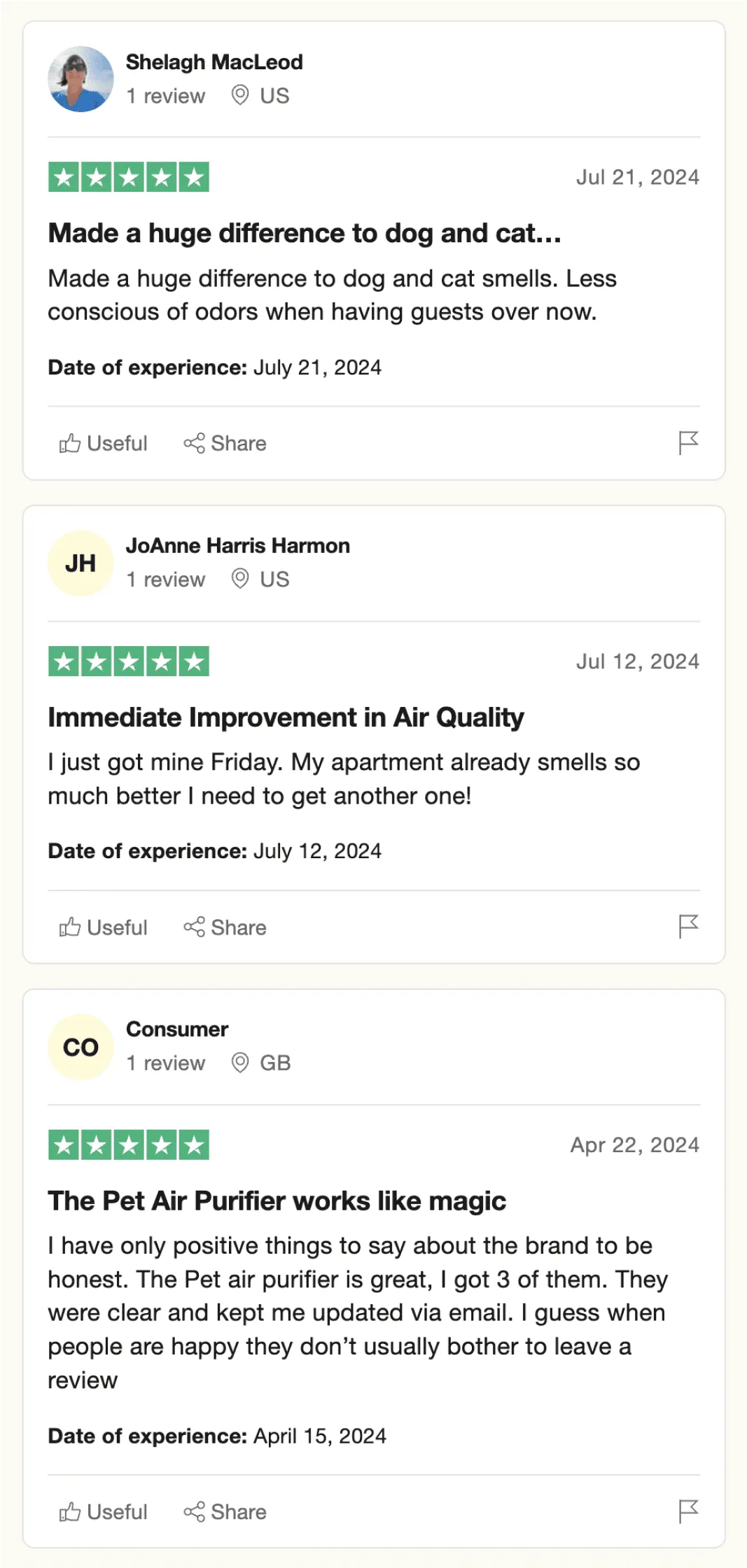Viewport: 747px width, 1568px height.
Task: Click location pin icon beside GB
Action: (x=240, y=1063)
